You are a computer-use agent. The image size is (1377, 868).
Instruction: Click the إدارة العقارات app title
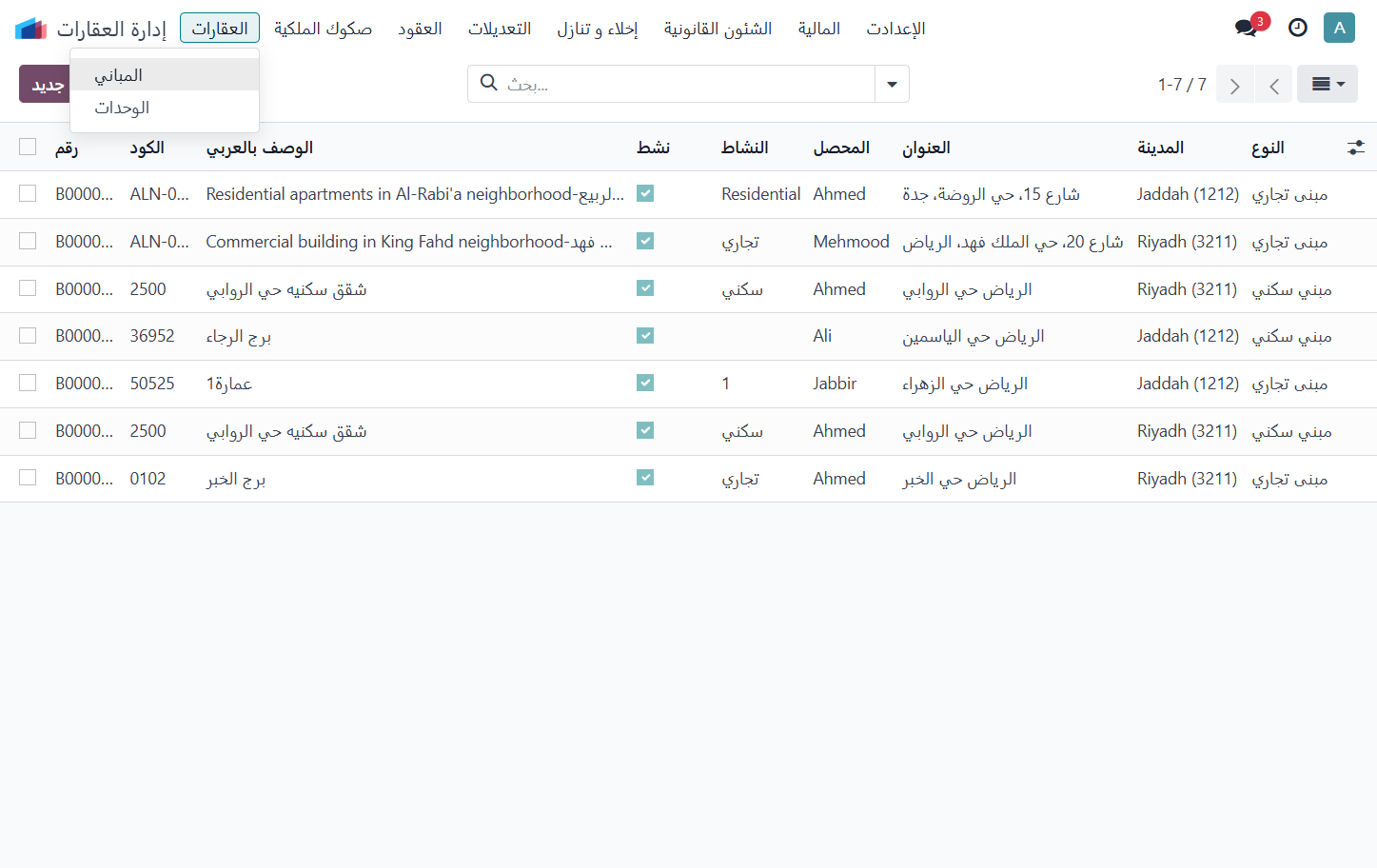pyautogui.click(x=111, y=29)
